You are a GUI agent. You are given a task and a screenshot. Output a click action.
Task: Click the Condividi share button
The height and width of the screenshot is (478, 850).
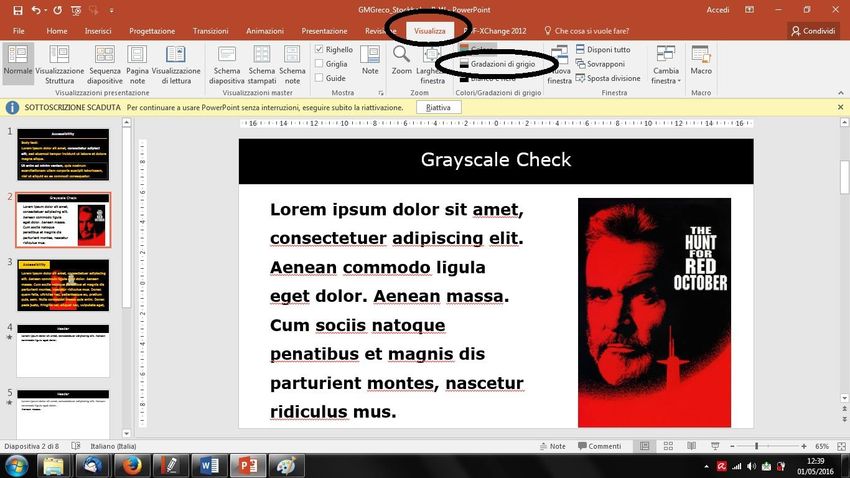[813, 31]
